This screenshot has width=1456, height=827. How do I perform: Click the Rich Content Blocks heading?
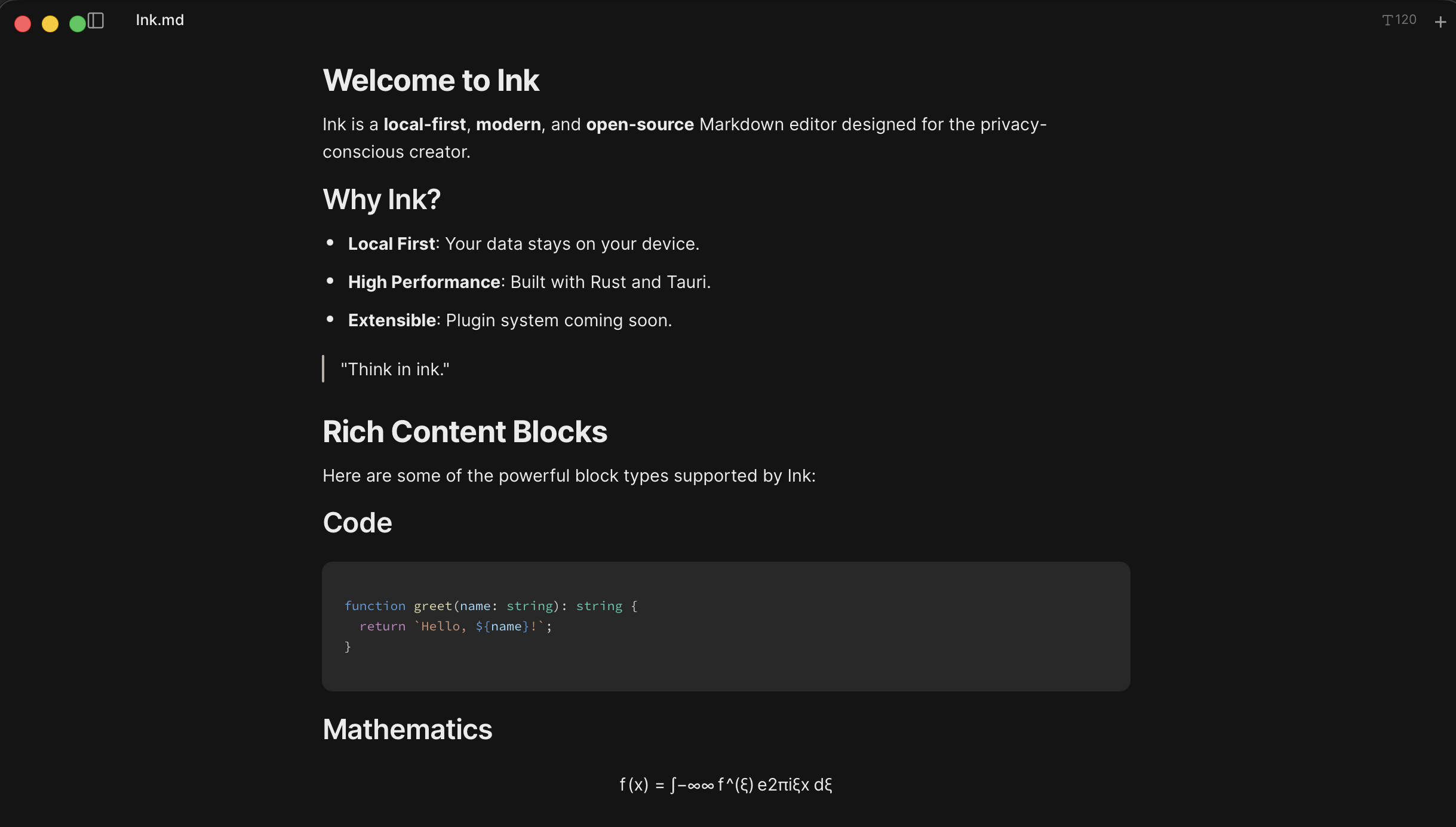coord(465,431)
